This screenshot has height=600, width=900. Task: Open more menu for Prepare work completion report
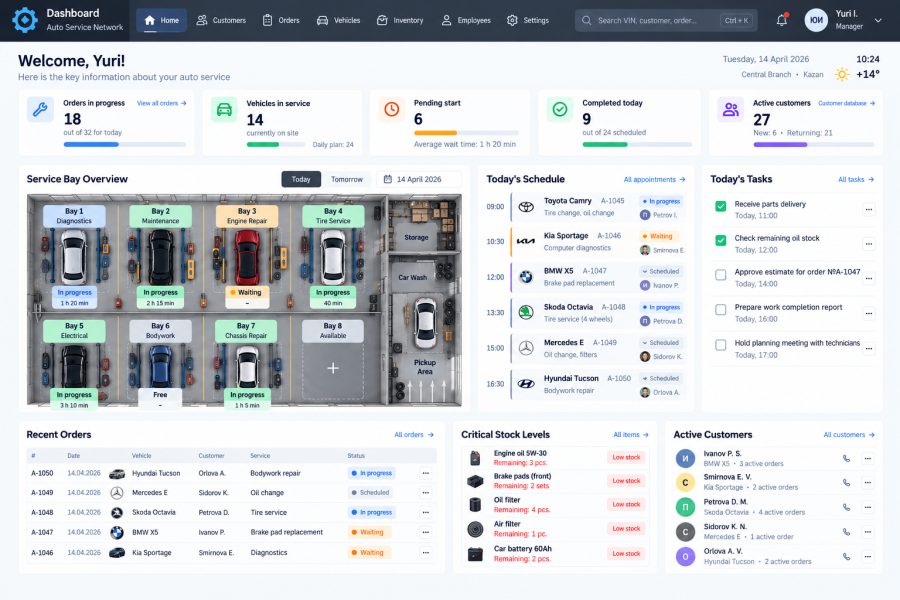868,313
